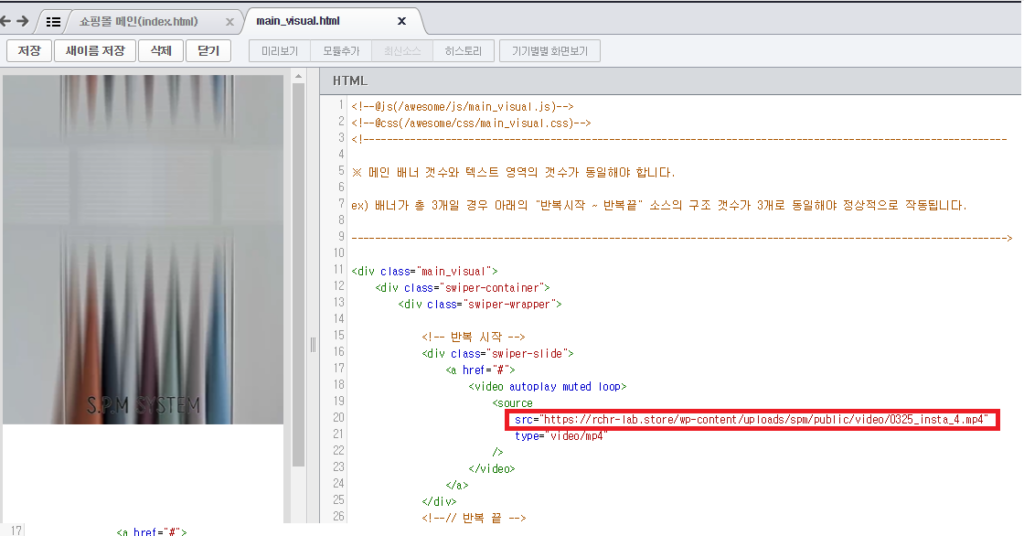Go back with the left arrow icon
The width and height of the screenshot is (1024, 536).
[x=5, y=22]
